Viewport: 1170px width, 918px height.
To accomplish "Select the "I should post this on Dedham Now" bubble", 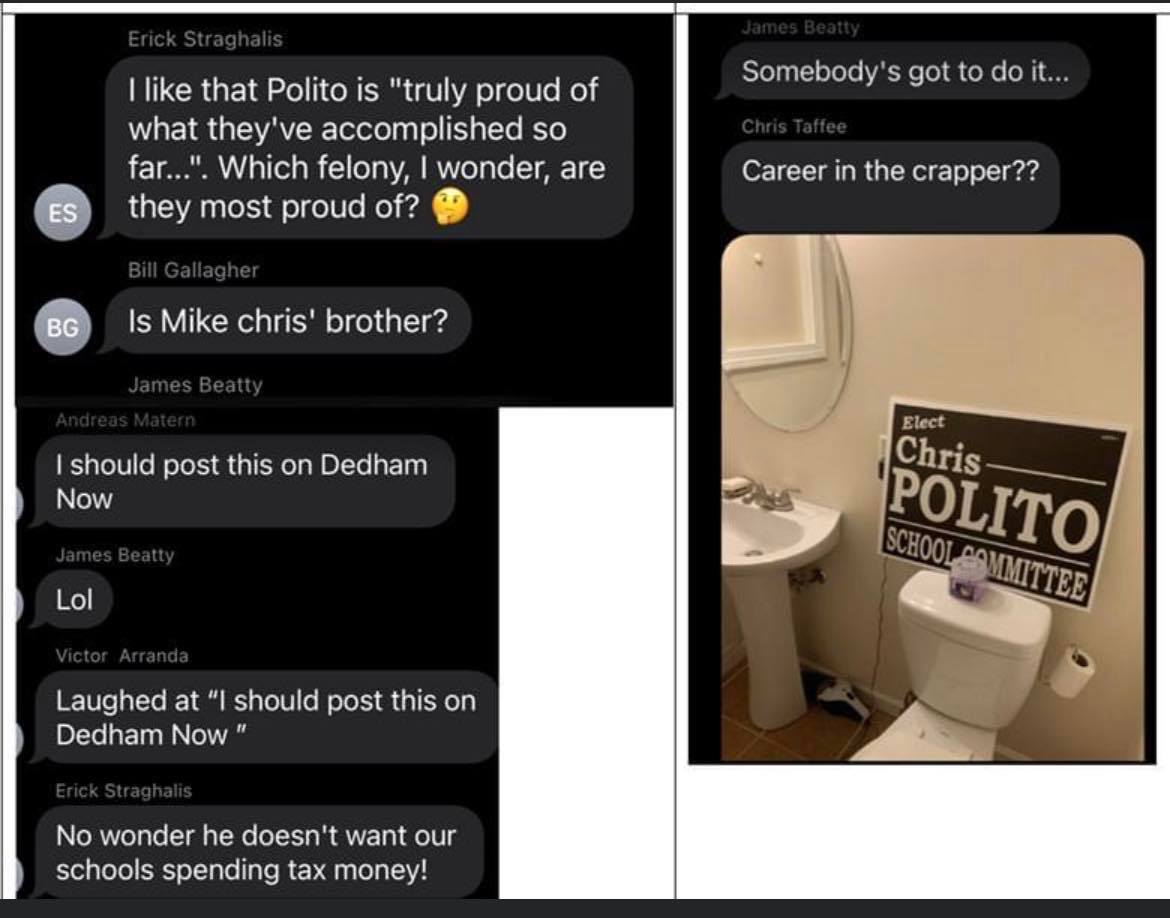I will coord(242,481).
